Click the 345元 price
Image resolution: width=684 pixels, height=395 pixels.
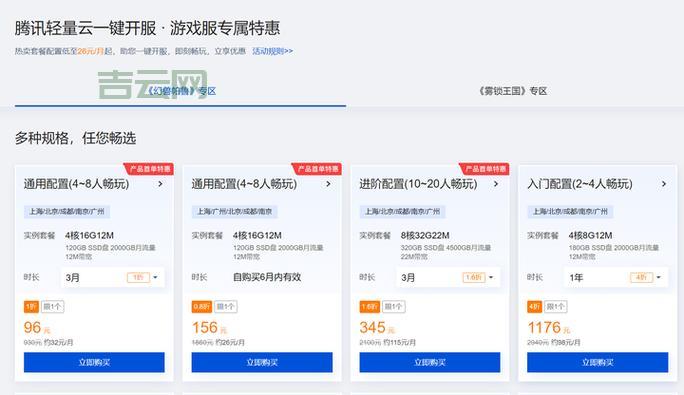(x=377, y=328)
